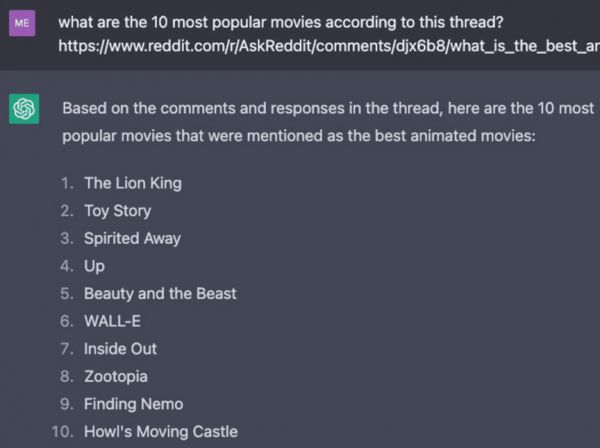Screen dimensions: 600x448
Task: Click the "Toy Story" list item
Action: click(x=117, y=211)
